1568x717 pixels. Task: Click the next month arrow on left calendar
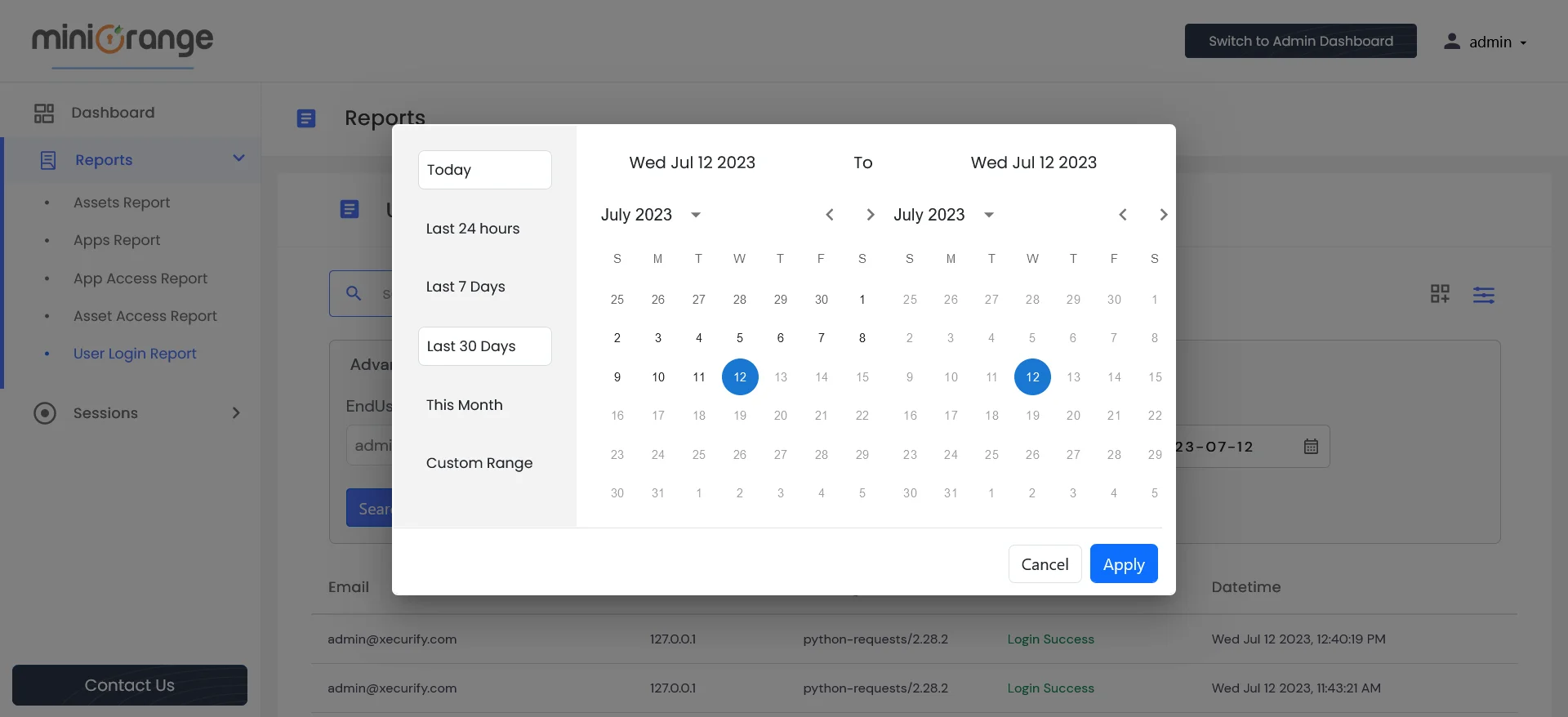click(x=870, y=215)
